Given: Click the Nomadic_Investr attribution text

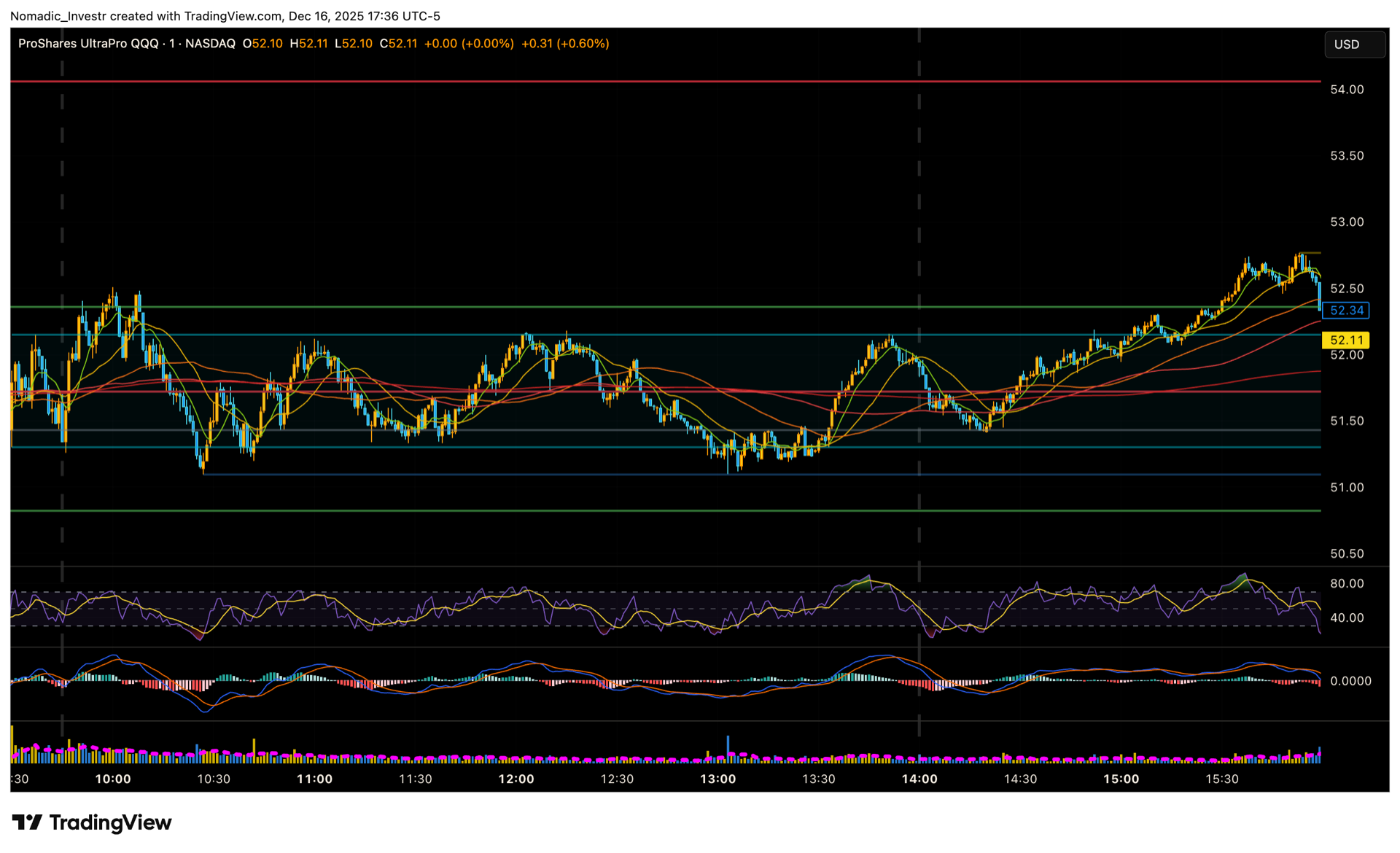Looking at the screenshot, I should 59,16.
